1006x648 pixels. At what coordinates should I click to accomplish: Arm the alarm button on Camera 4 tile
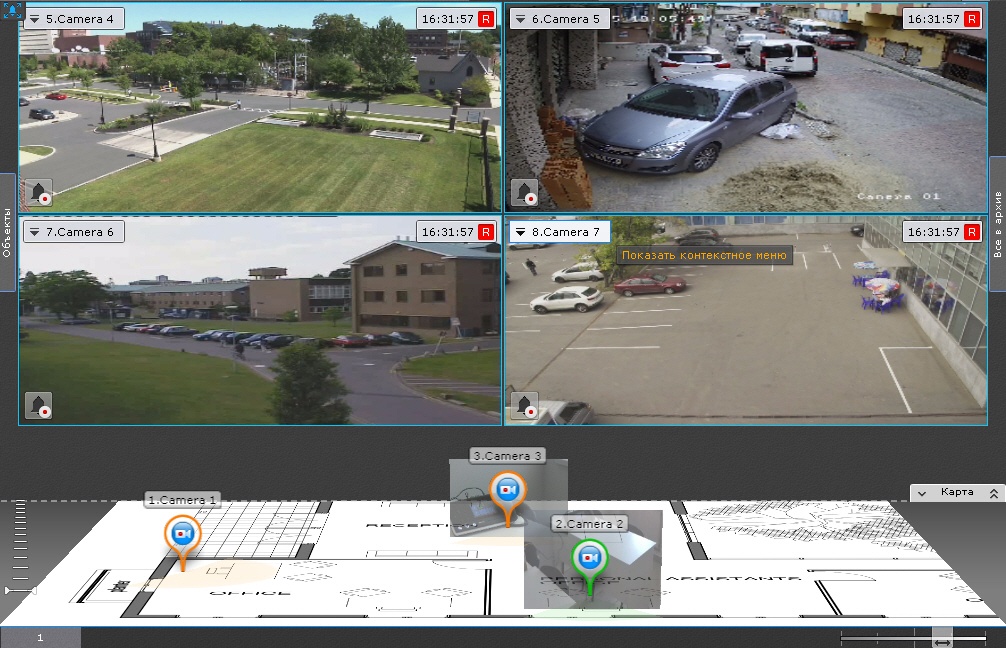[x=38, y=192]
